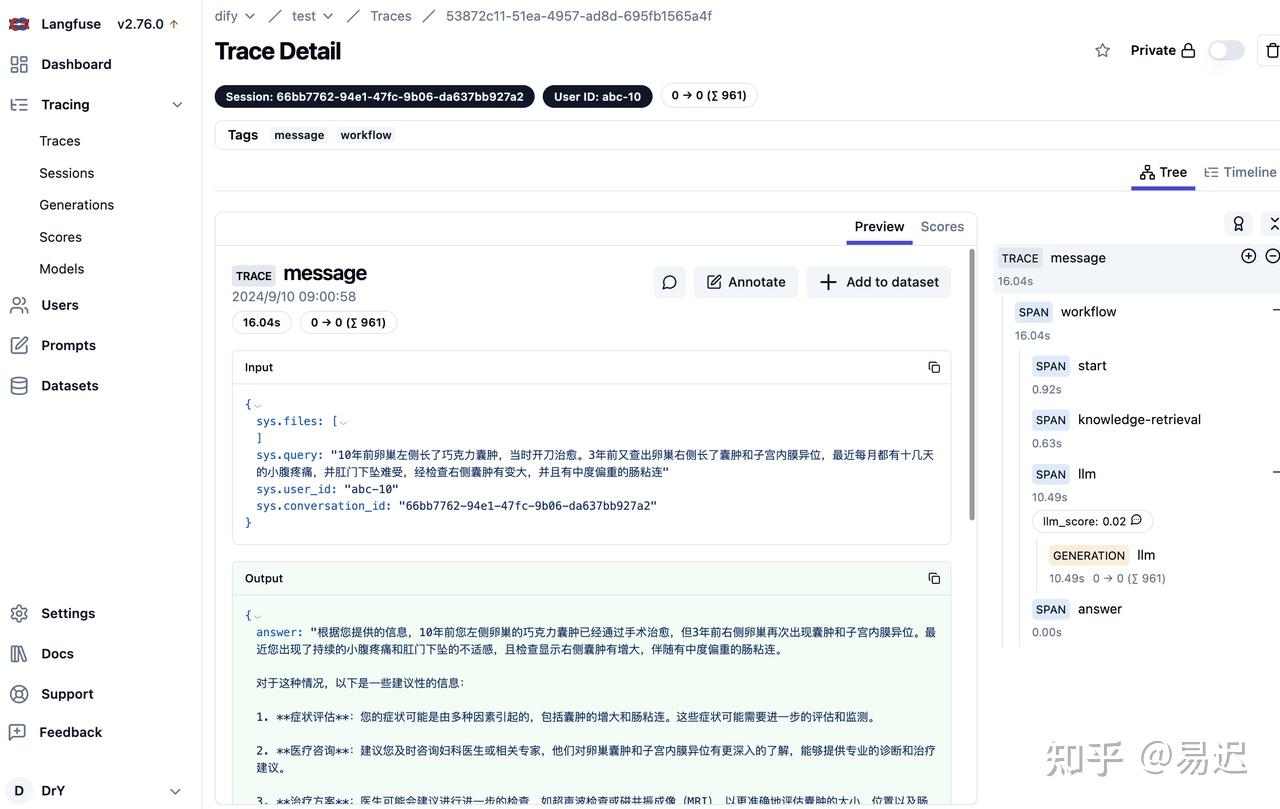
Task: Click the Langfuse logo icon
Action: click(19, 24)
